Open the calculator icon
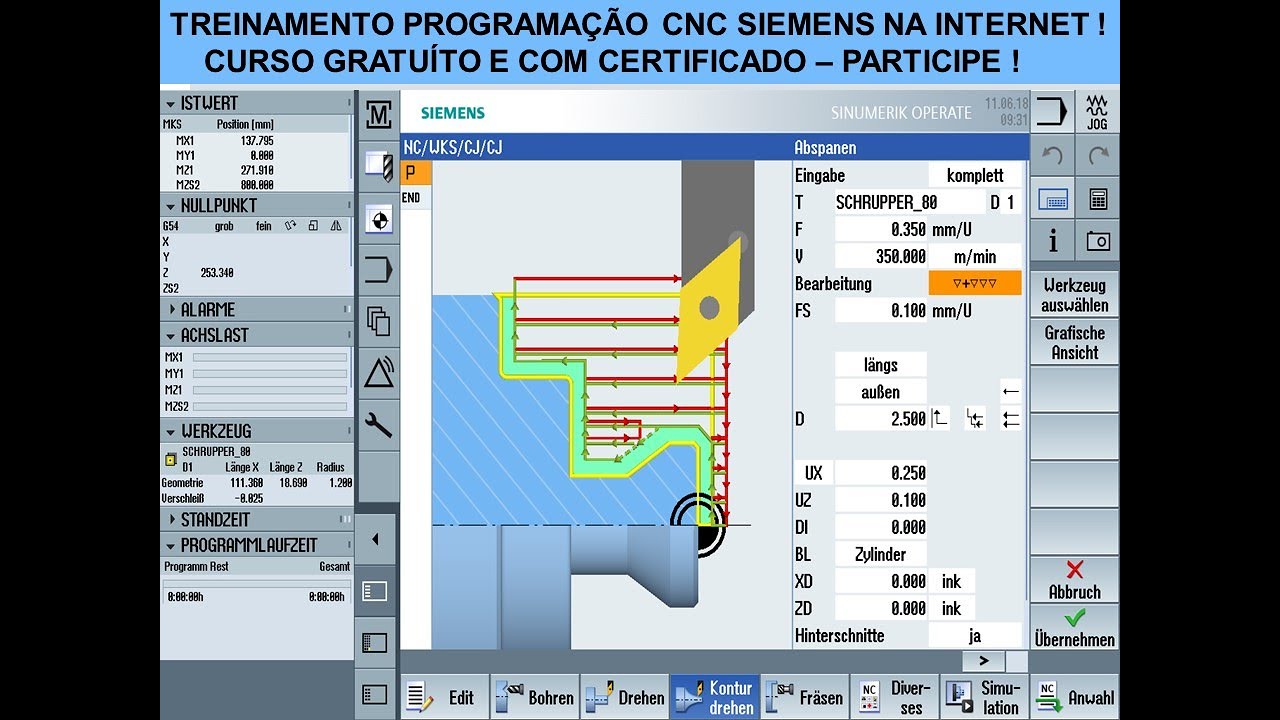The height and width of the screenshot is (720, 1280). 1098,199
